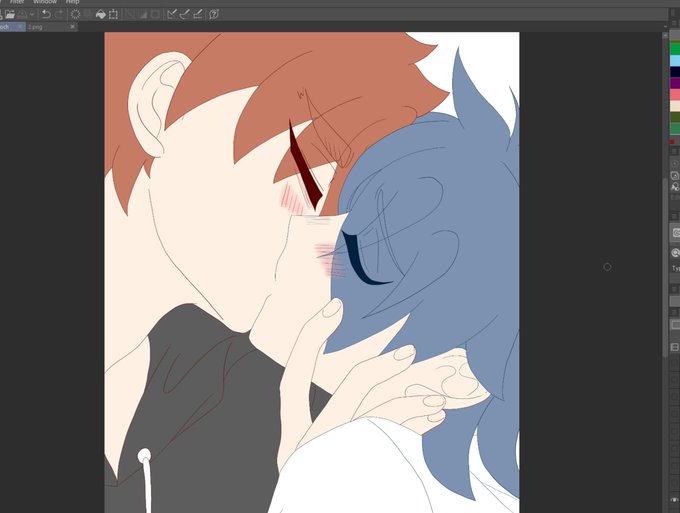Pick the teal green swatch
Image resolution: width=680 pixels, height=513 pixels.
[x=675, y=128]
